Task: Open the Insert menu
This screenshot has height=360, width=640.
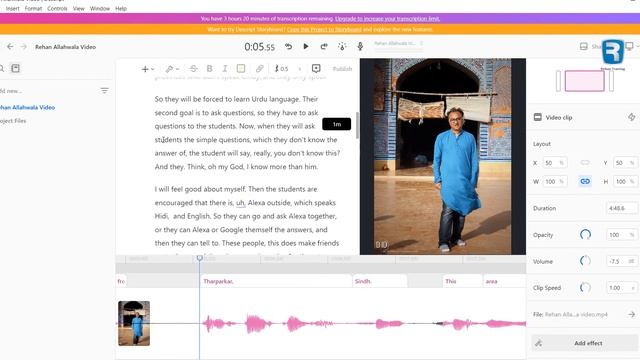Action: click(x=12, y=8)
